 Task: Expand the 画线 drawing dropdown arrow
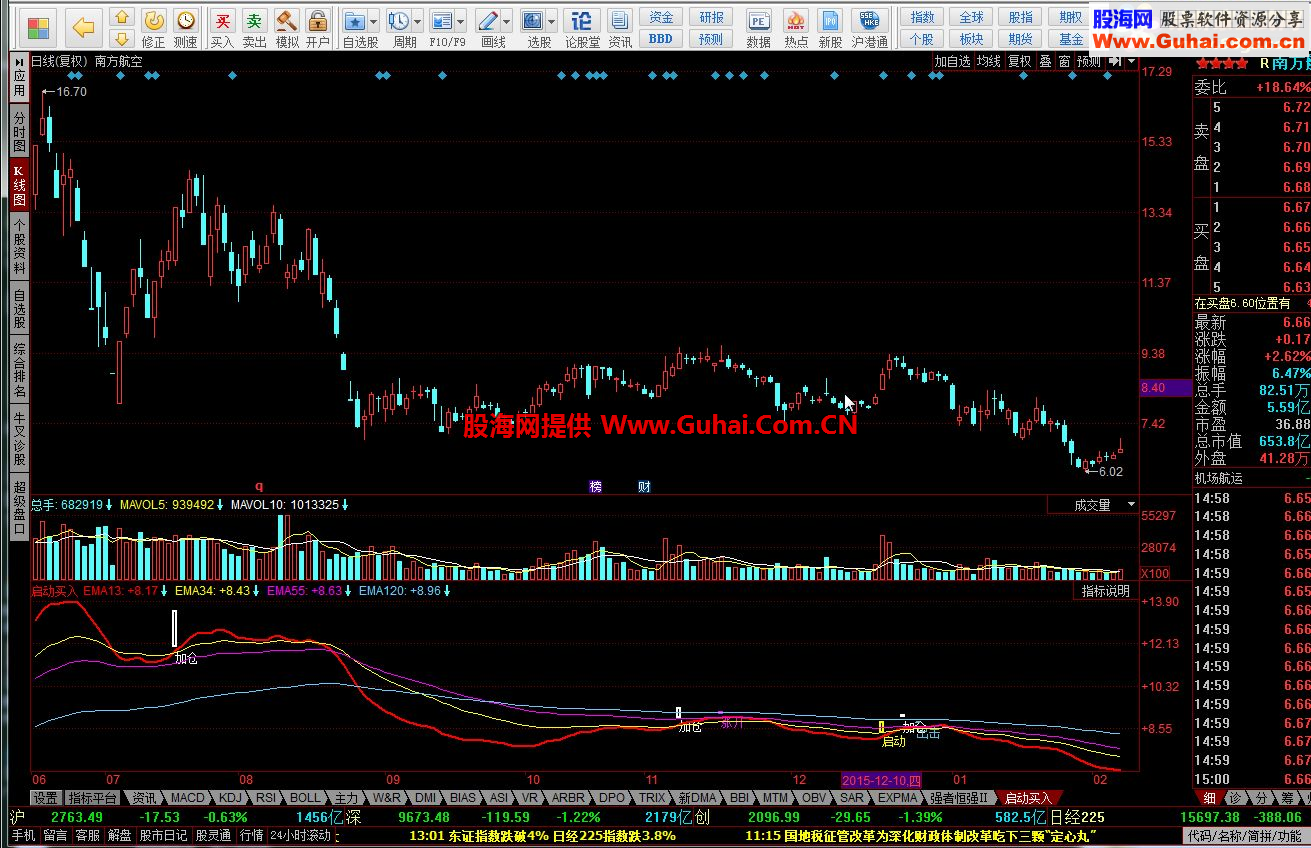(506, 21)
